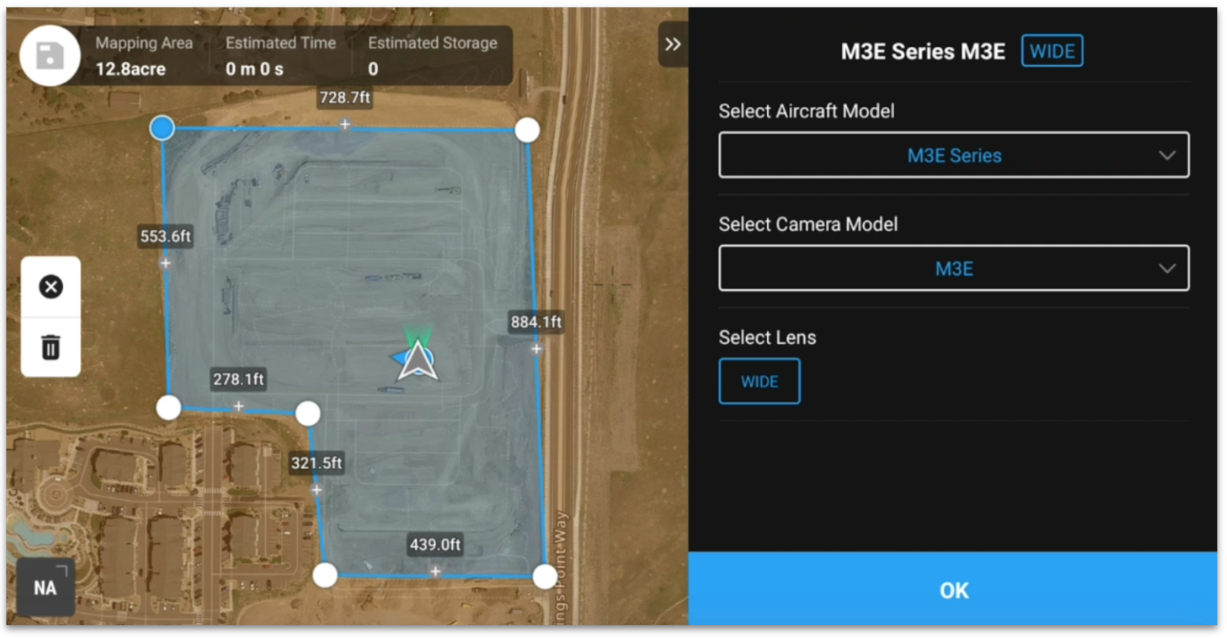The image size is (1227, 638).
Task: Collapse the settings panel with the double-chevron
Action: (673, 45)
